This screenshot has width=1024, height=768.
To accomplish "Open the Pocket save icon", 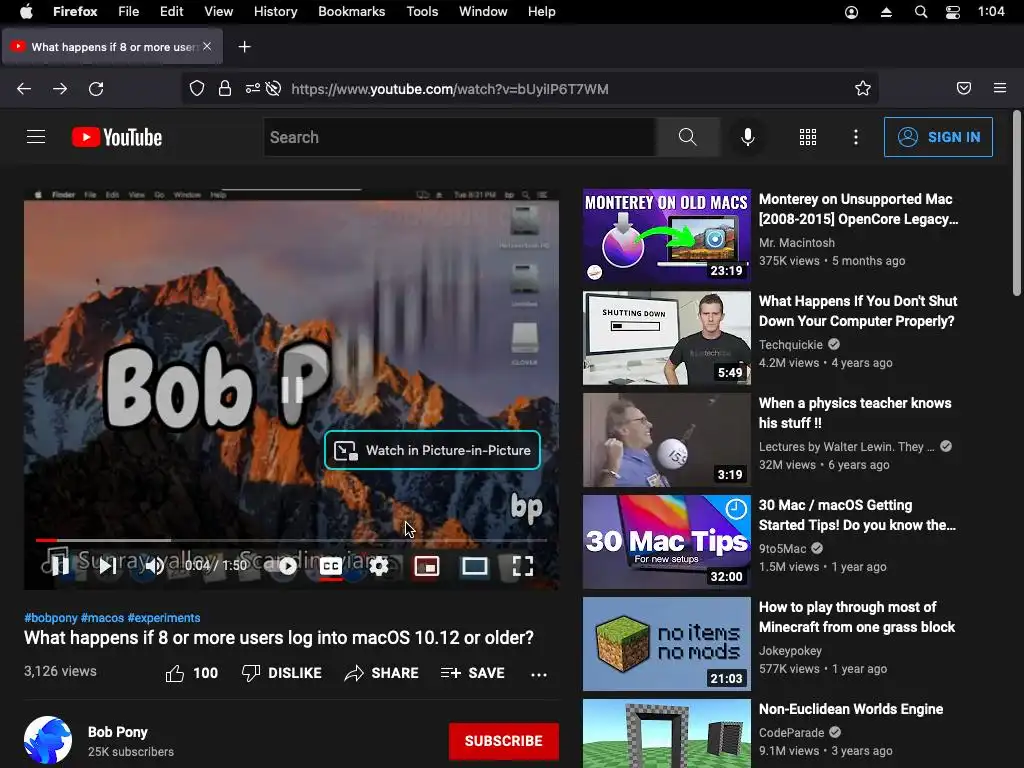I will [964, 88].
